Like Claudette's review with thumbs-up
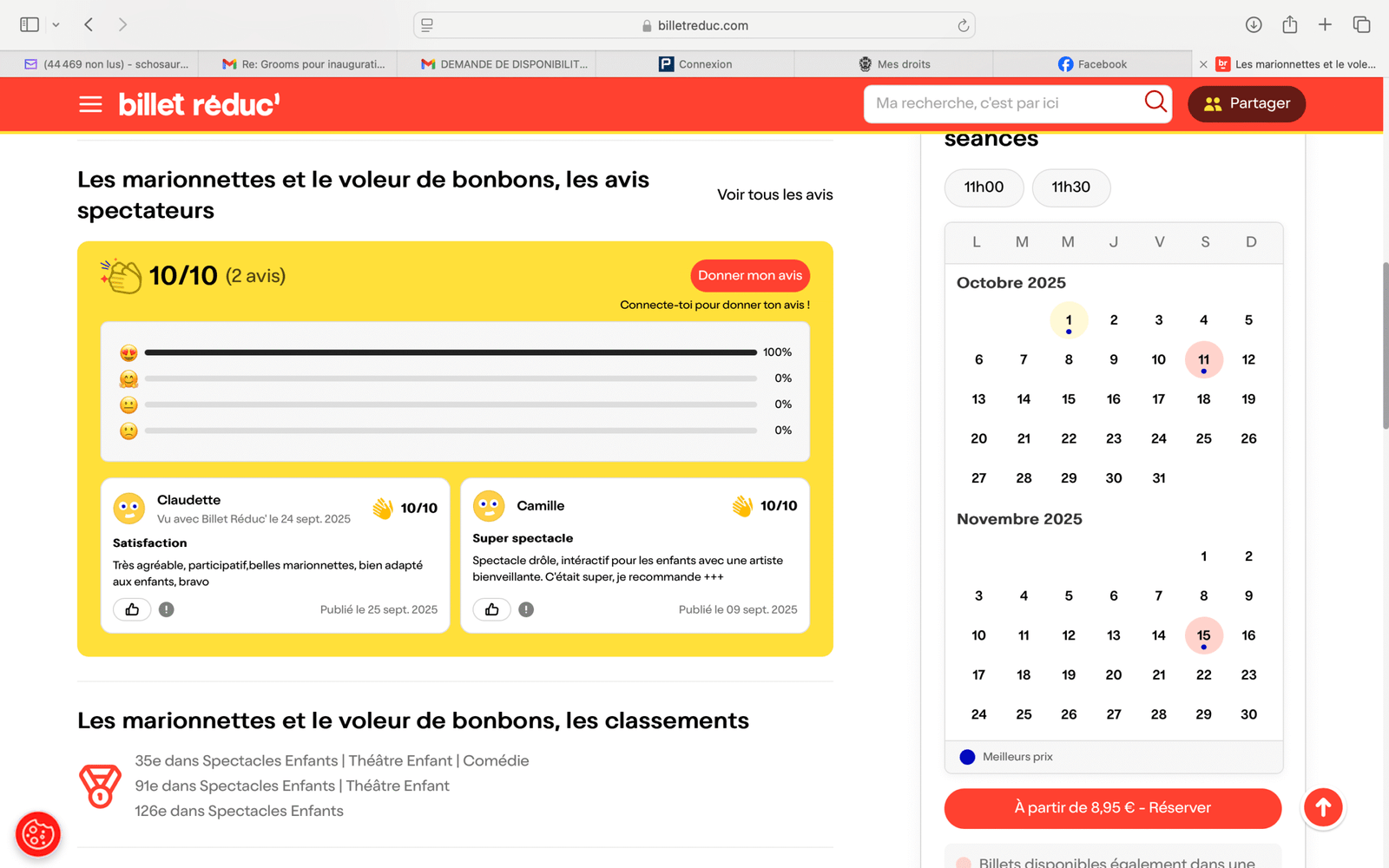The image size is (1389, 868). click(132, 609)
